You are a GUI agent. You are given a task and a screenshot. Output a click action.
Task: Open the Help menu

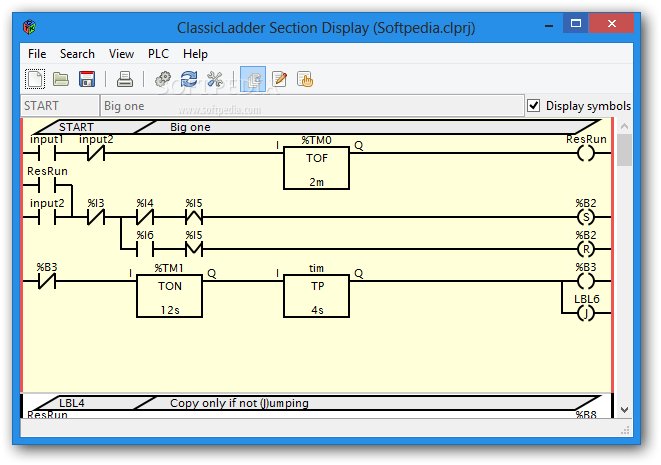click(195, 54)
